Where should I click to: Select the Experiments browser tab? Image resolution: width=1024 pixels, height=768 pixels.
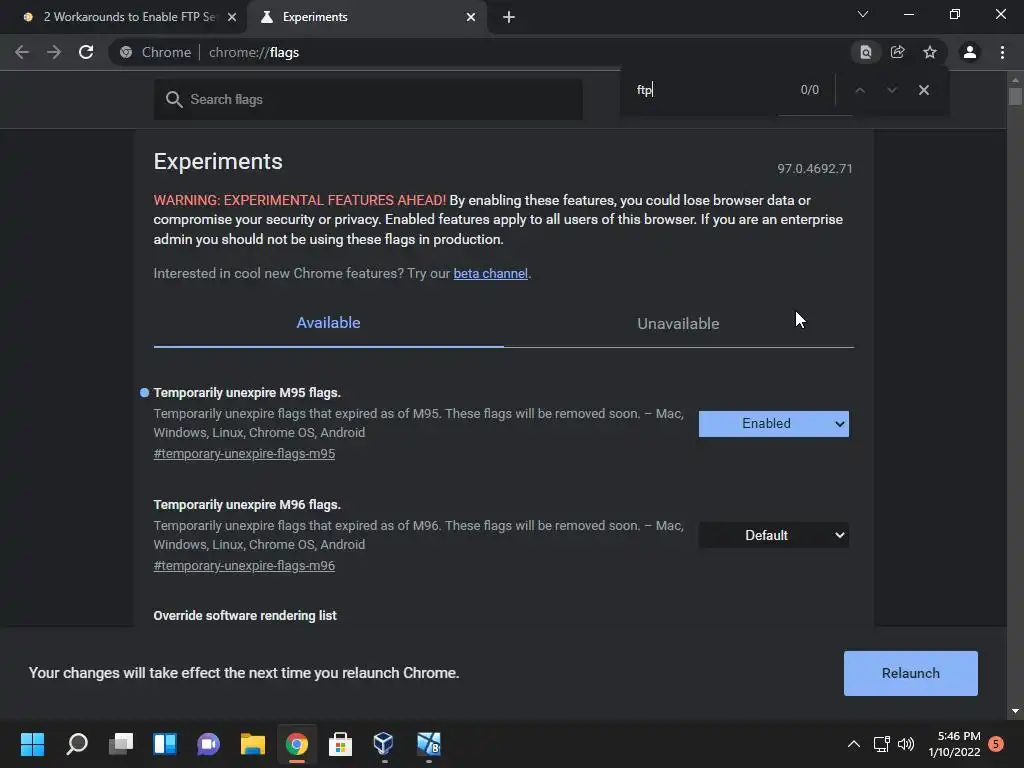click(x=367, y=17)
